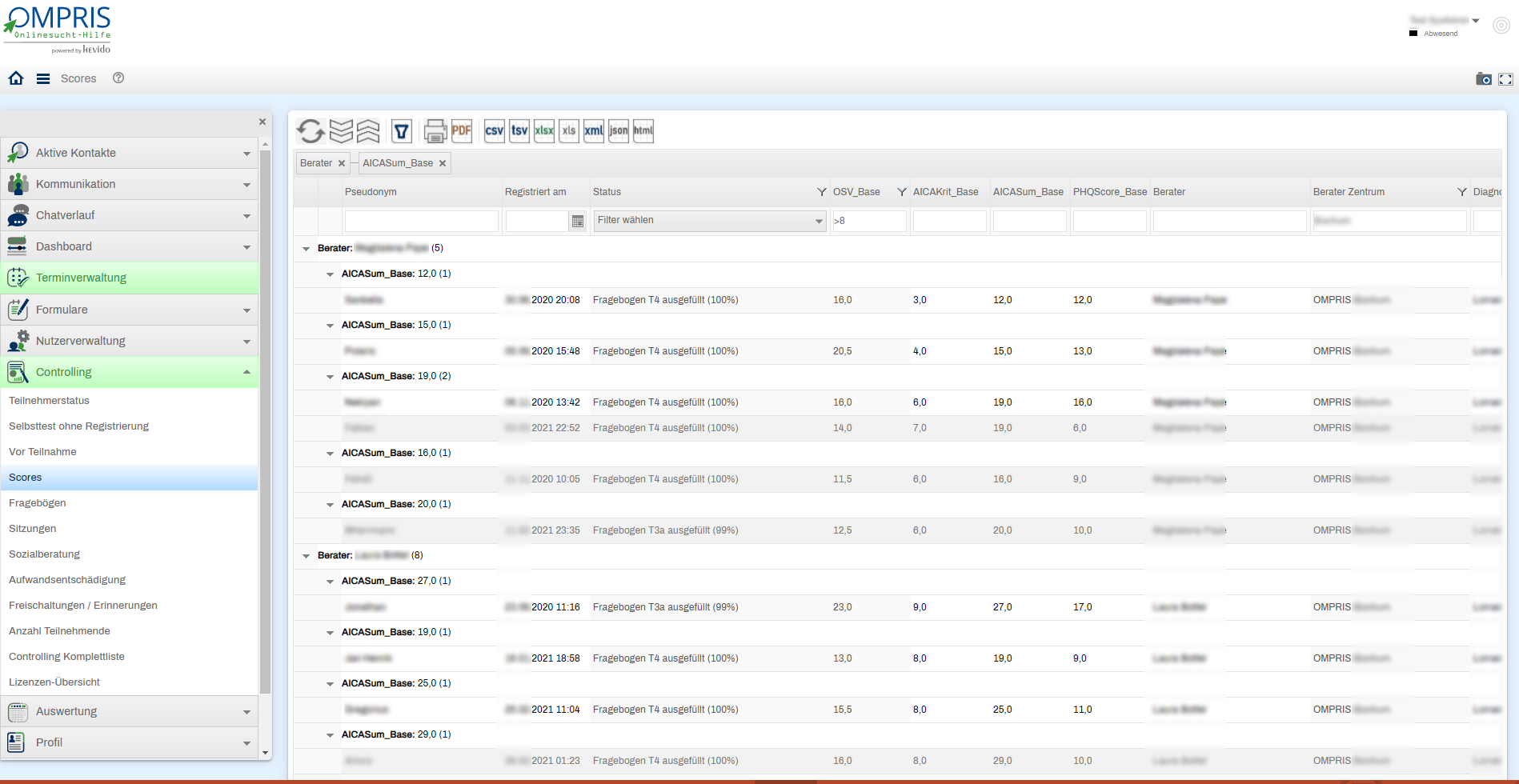1519x784 pixels.
Task: Collapse the second Berater group (8)
Action: (x=306, y=556)
